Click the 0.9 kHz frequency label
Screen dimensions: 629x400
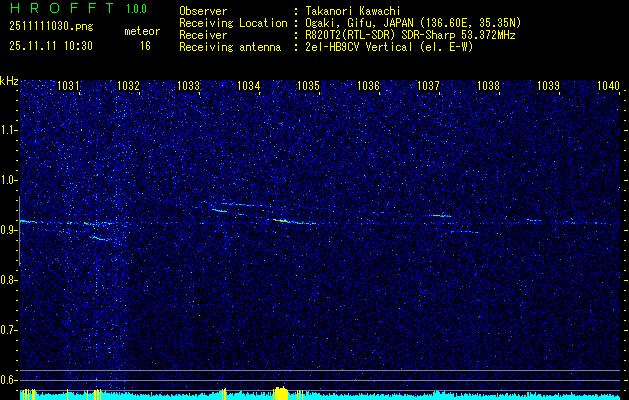pyautogui.click(x=9, y=230)
